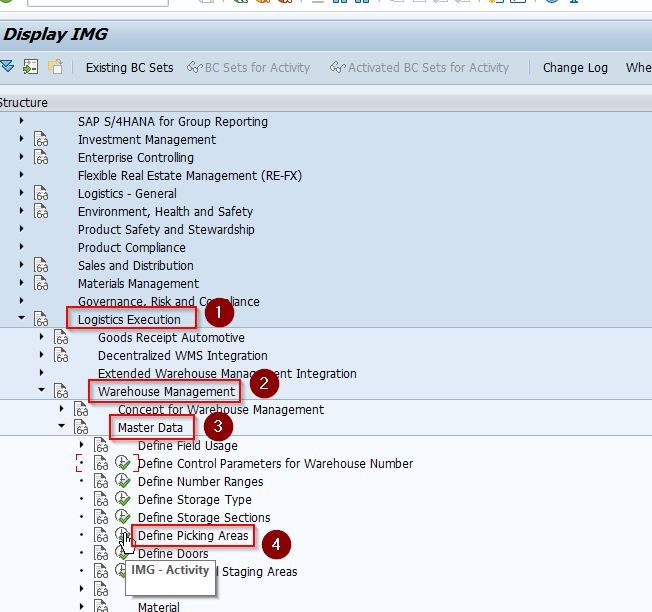Open documentation icon for Define Storage Type
The width and height of the screenshot is (652, 612).
click(101, 499)
